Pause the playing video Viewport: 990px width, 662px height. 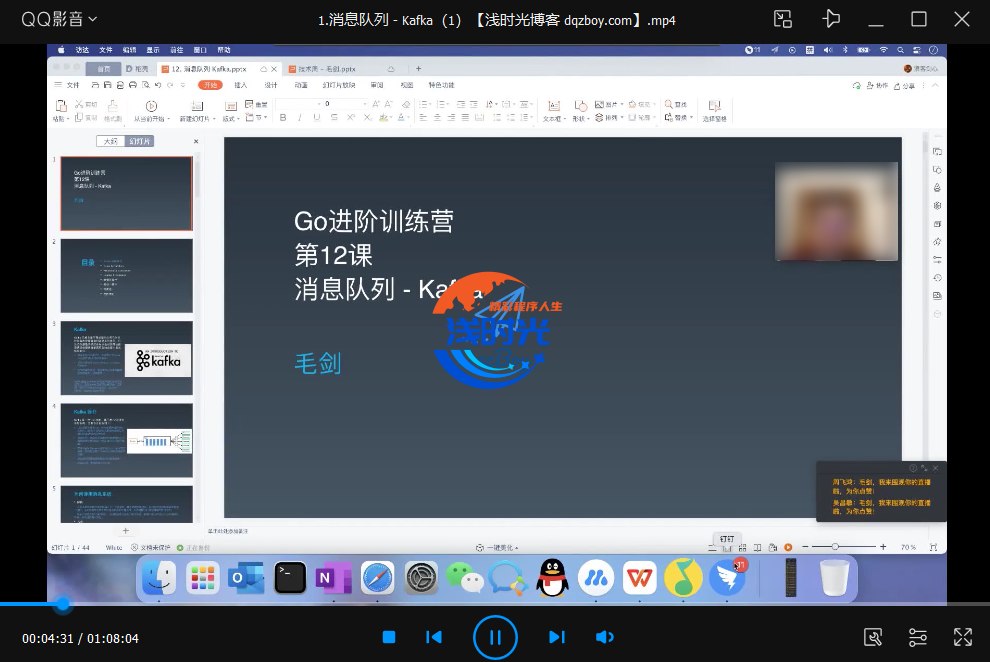click(495, 637)
